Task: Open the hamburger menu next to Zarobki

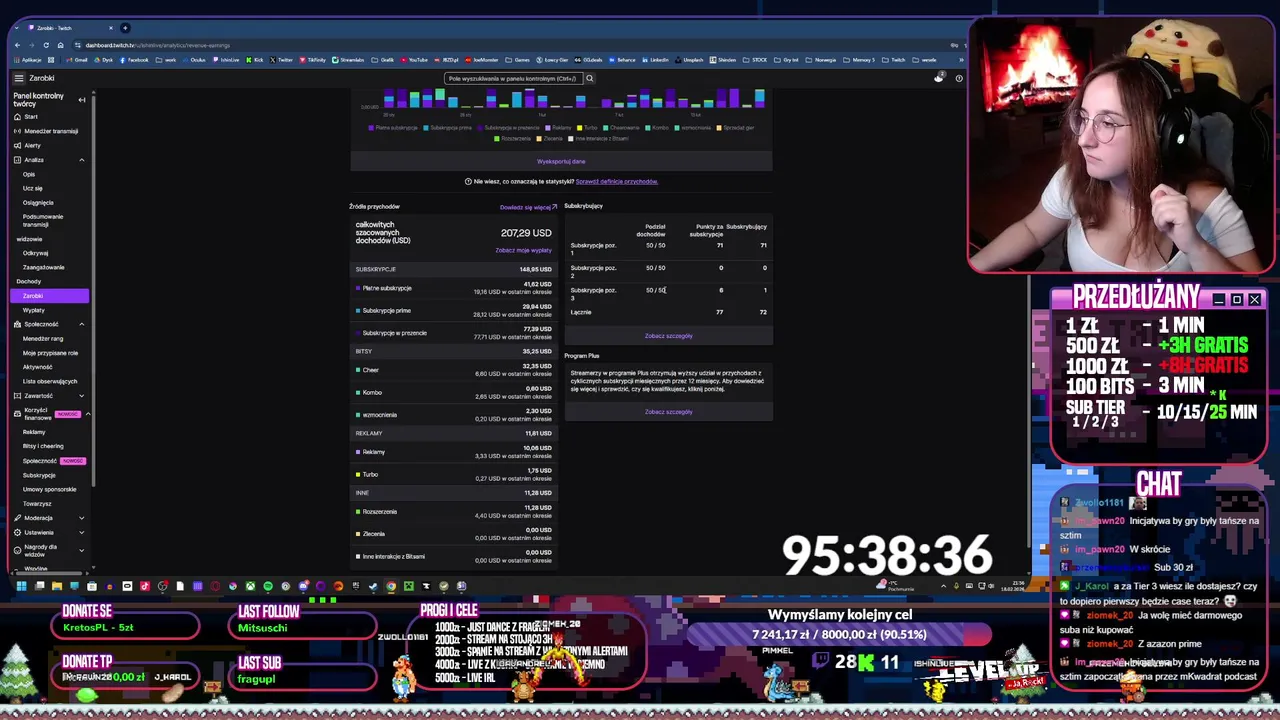Action: (18, 78)
